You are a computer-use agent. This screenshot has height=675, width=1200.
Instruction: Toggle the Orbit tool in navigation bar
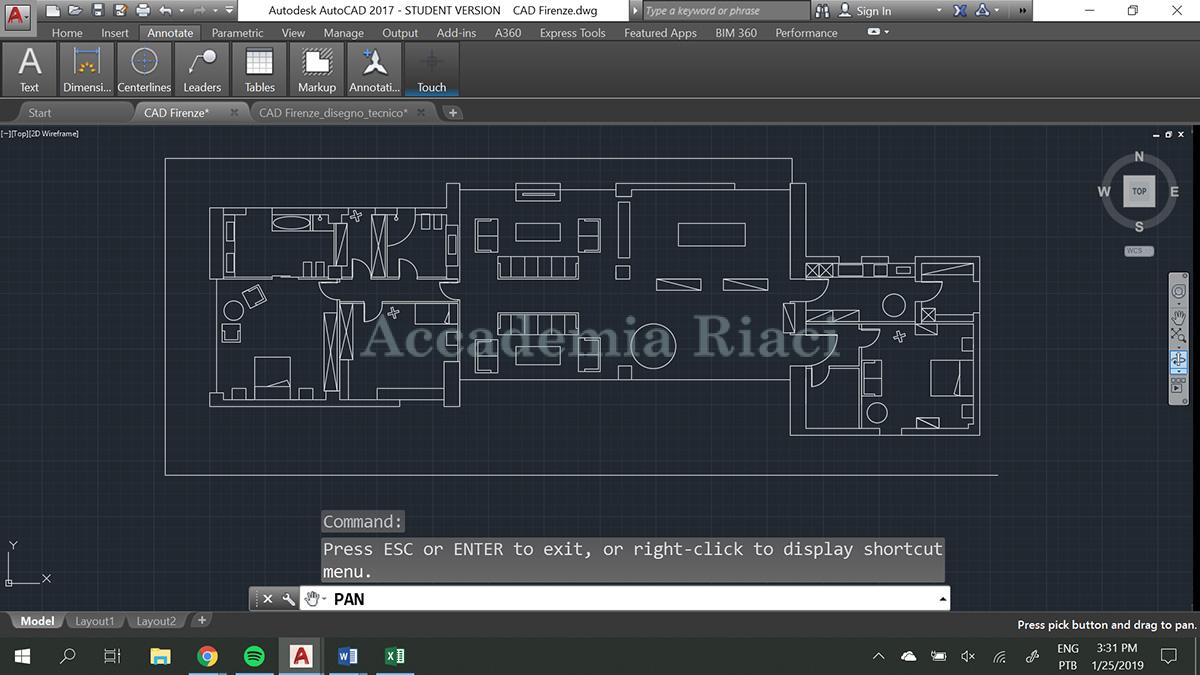click(x=1178, y=359)
